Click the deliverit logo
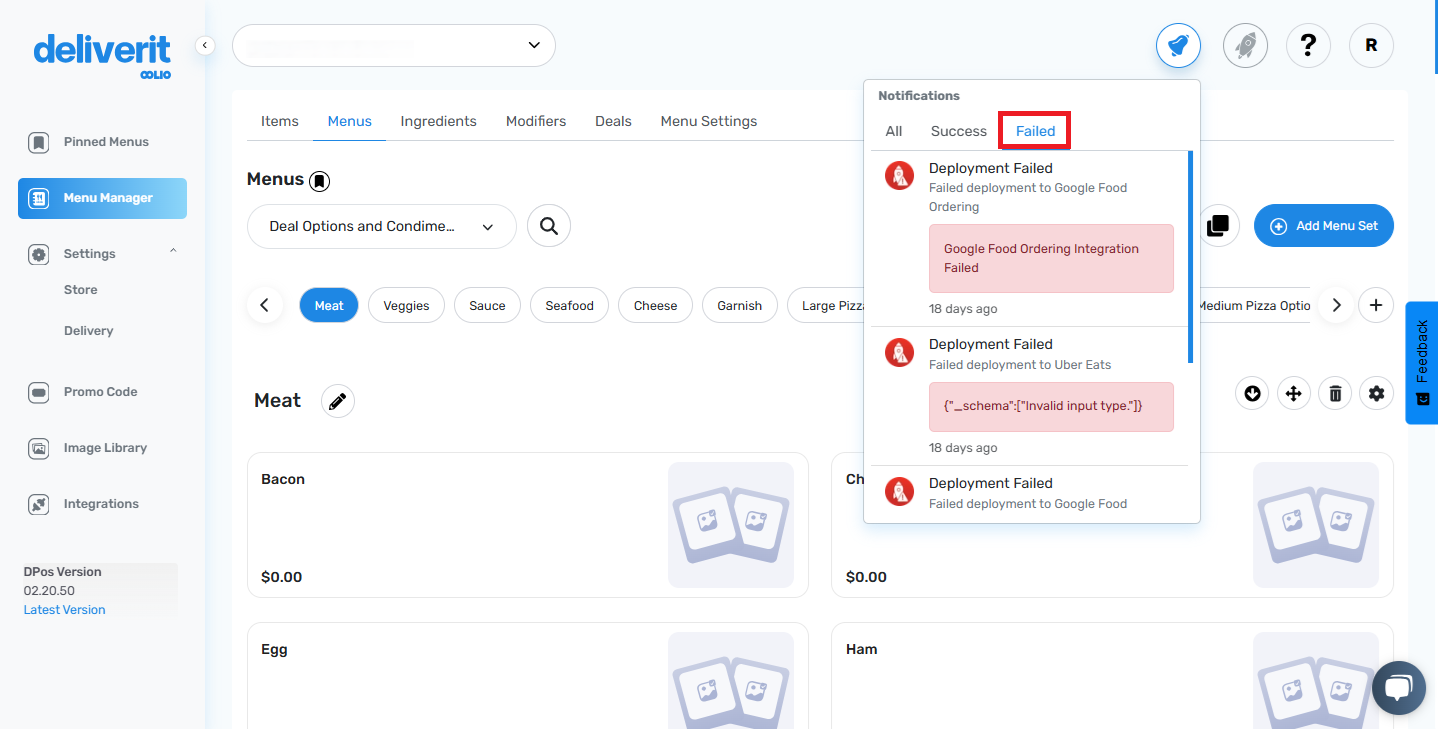The image size is (1438, 729). pyautogui.click(x=102, y=54)
